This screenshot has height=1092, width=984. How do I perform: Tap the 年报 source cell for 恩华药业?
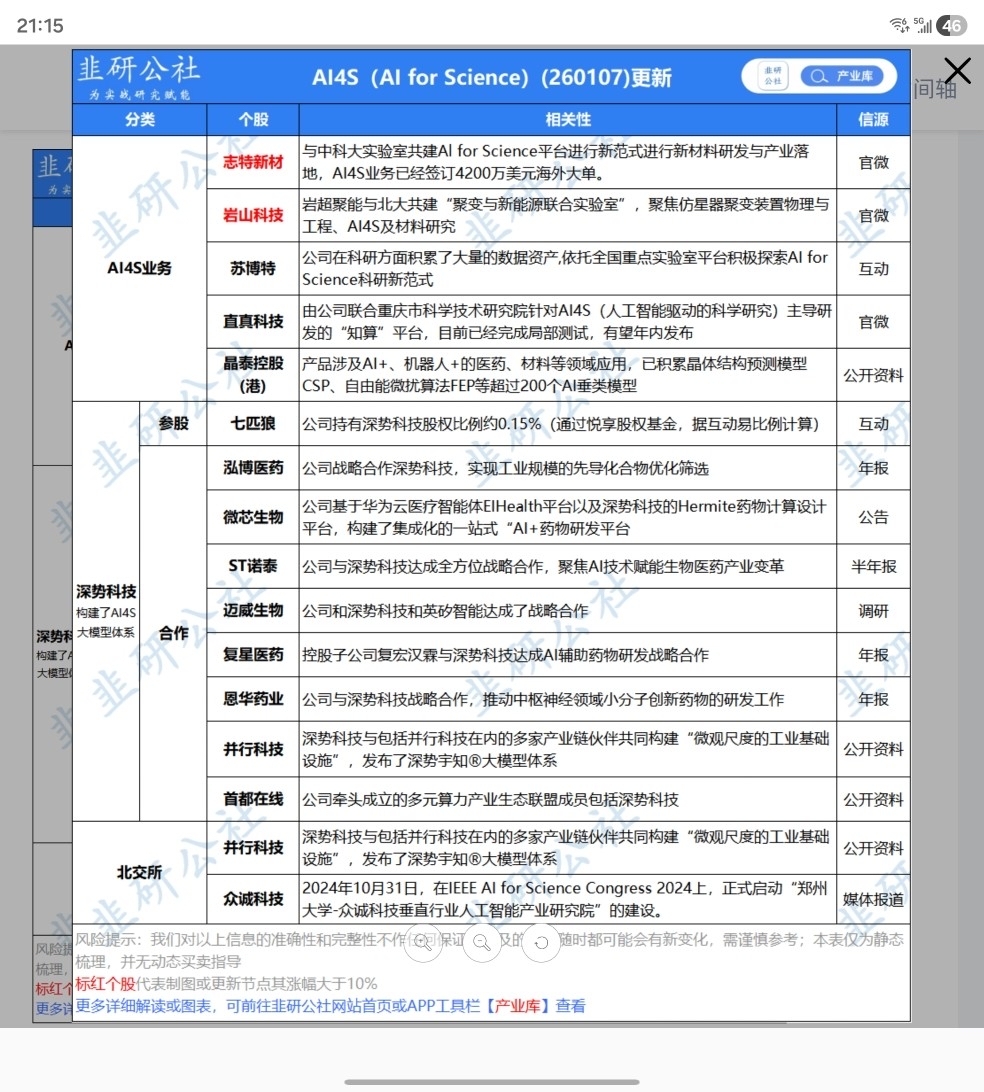tap(873, 699)
